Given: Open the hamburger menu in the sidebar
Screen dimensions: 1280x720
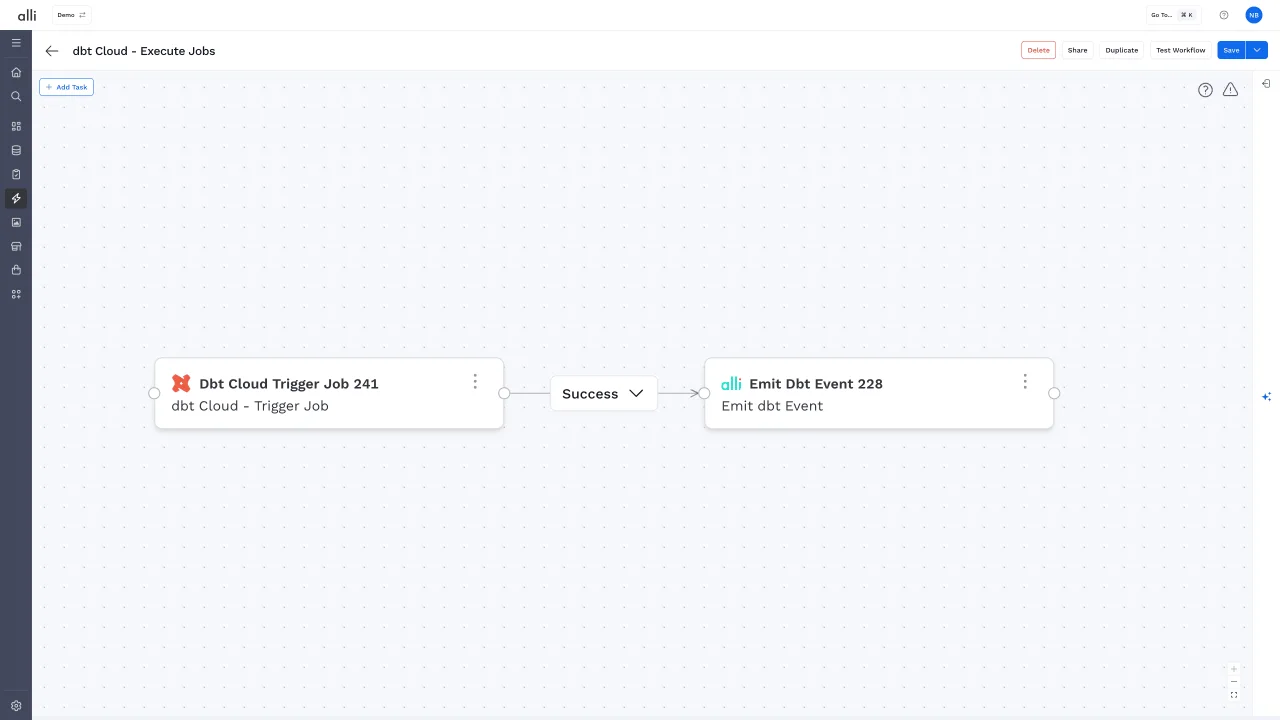Looking at the screenshot, I should (x=16, y=43).
